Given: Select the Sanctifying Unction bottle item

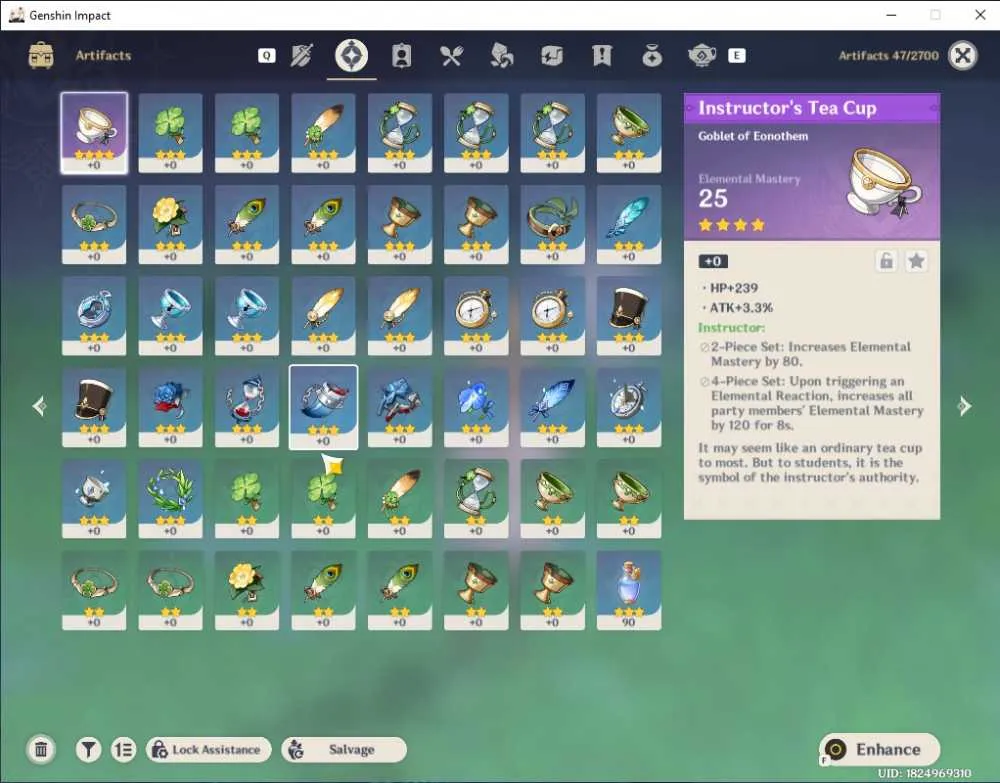Looking at the screenshot, I should 629,590.
